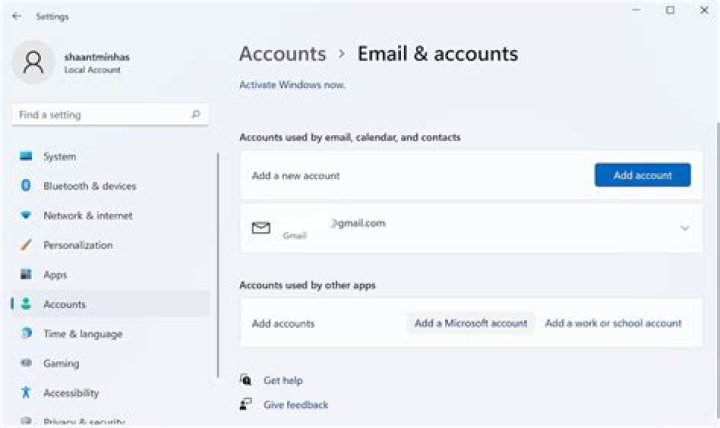Click the Accessibility figure icon
The height and width of the screenshot is (428, 720).
tap(26, 393)
